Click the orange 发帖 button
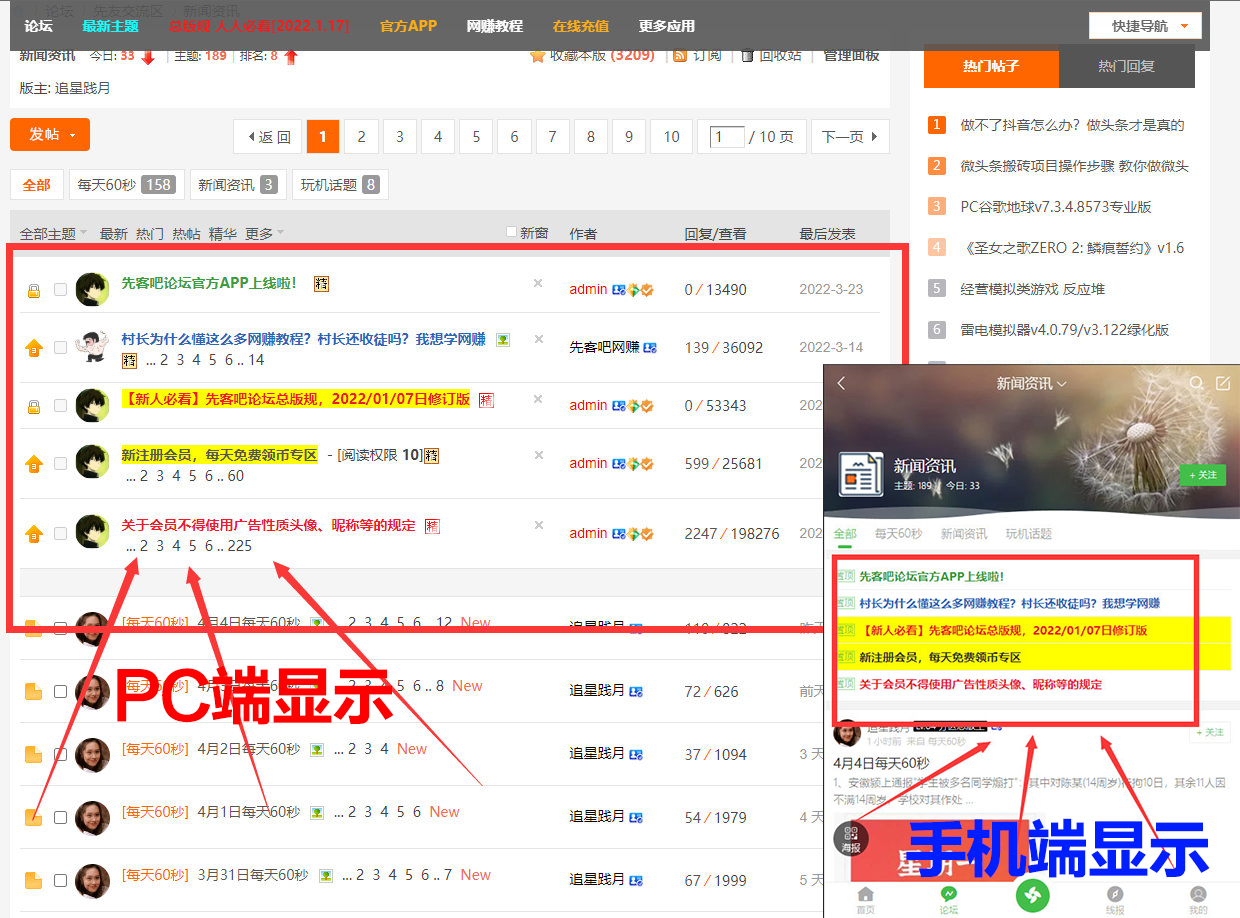The width and height of the screenshot is (1240, 918). click(x=50, y=135)
